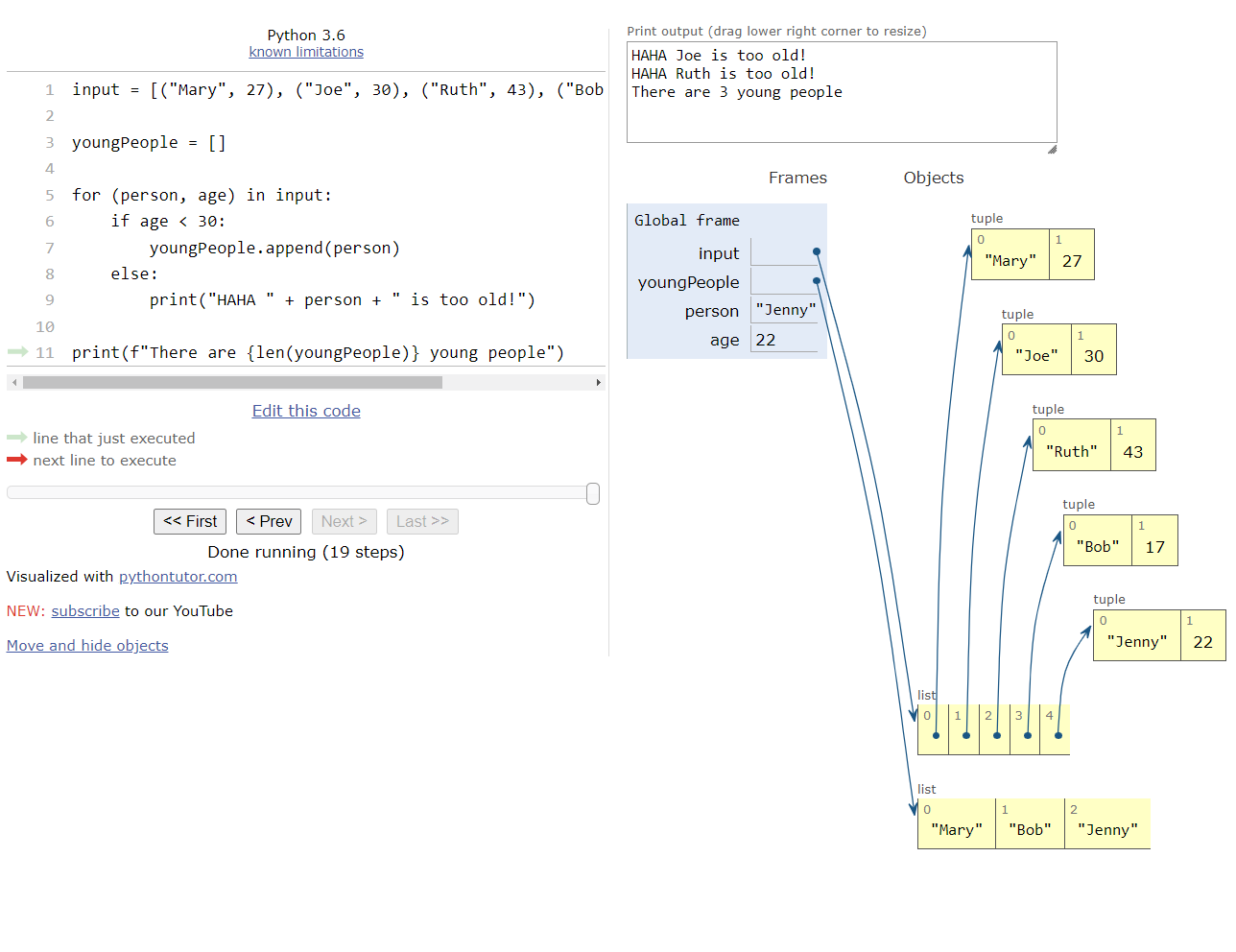Click the final print line 11

[x=318, y=353]
